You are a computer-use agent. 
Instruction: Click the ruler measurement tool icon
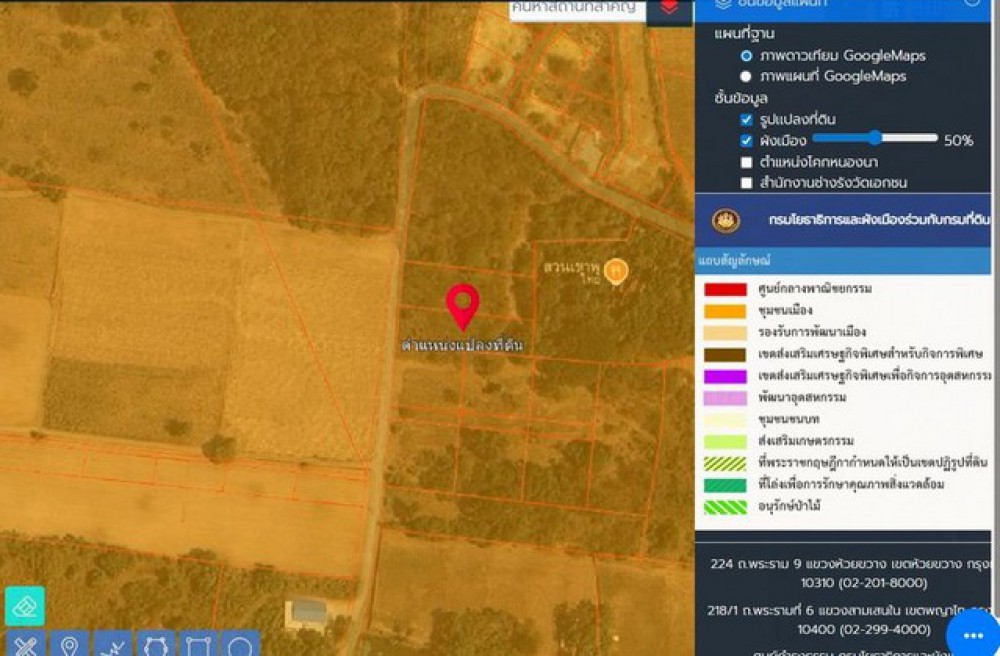(x=24, y=645)
